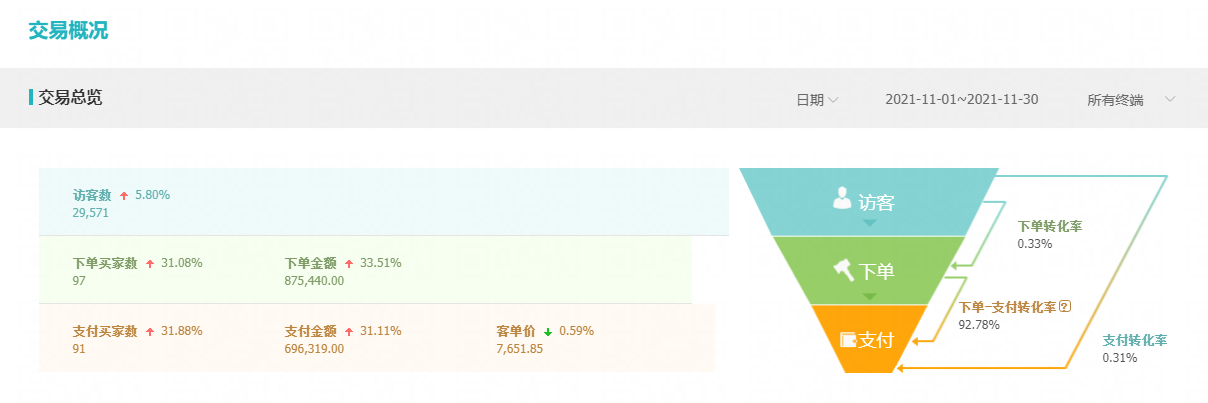1208x403 pixels.
Task: Click red up arrow next to 访客数
Action: tap(124, 196)
